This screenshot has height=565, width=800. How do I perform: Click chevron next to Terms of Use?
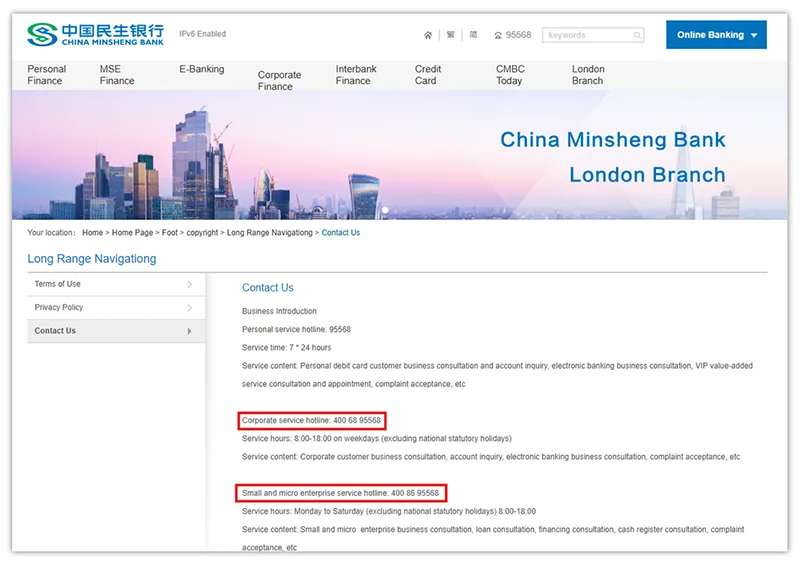(189, 284)
